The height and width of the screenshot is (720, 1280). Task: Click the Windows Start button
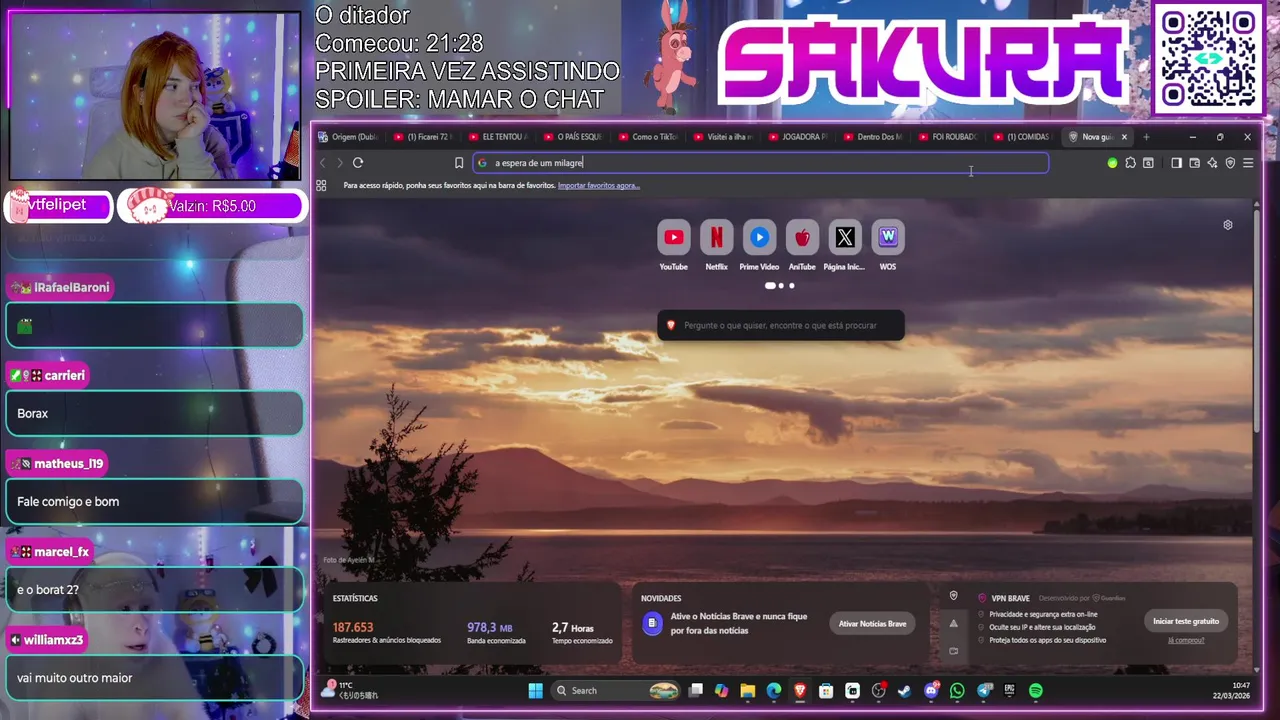tap(535, 690)
